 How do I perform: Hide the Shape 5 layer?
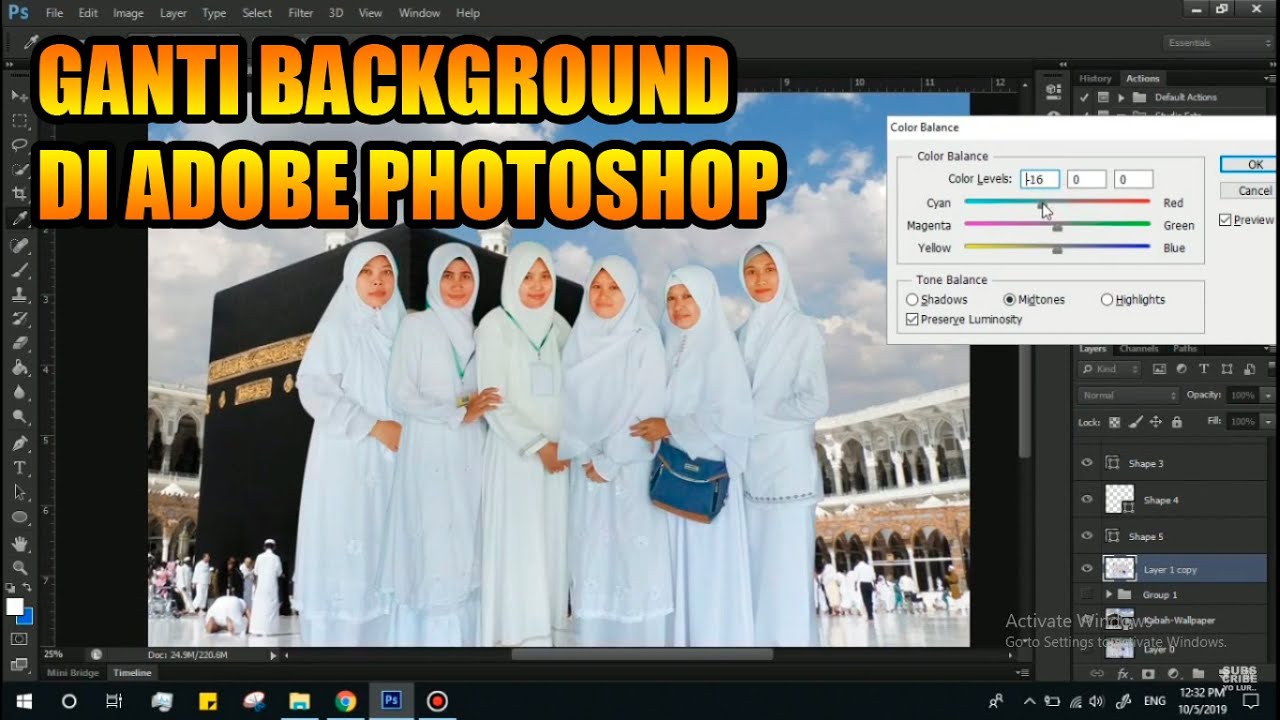tap(1087, 537)
